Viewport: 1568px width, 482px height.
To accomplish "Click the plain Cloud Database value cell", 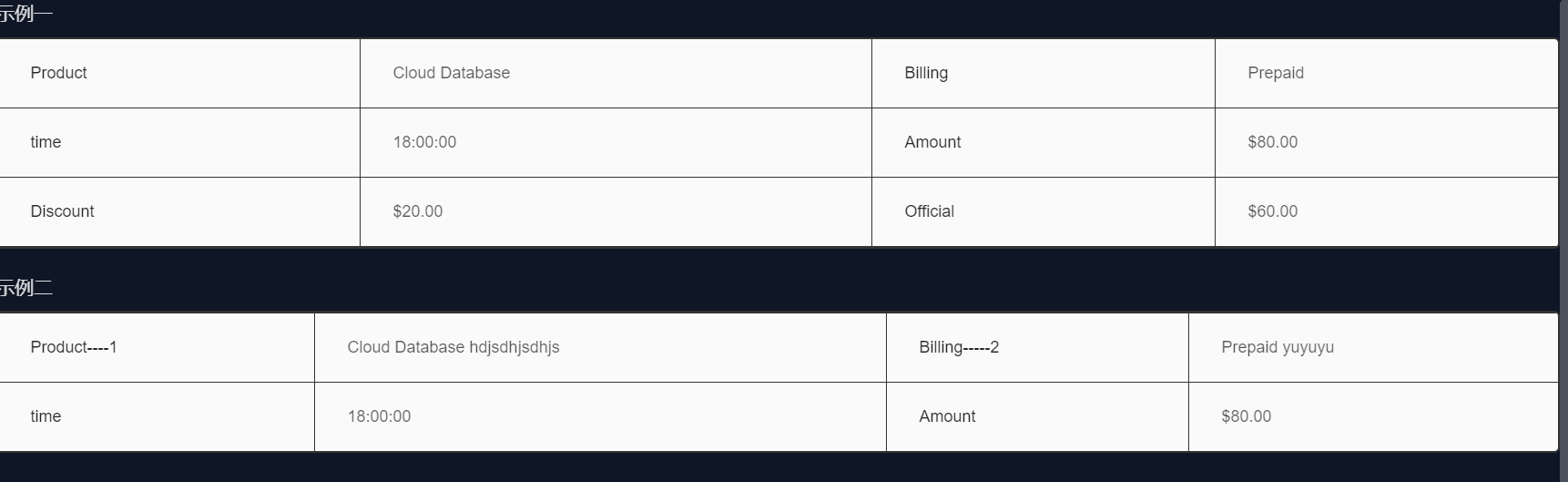I will [x=452, y=73].
